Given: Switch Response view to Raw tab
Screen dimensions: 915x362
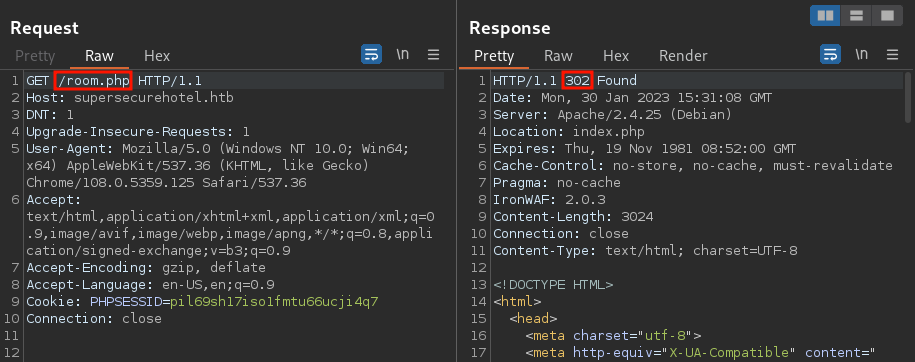Looking at the screenshot, I should (x=558, y=56).
